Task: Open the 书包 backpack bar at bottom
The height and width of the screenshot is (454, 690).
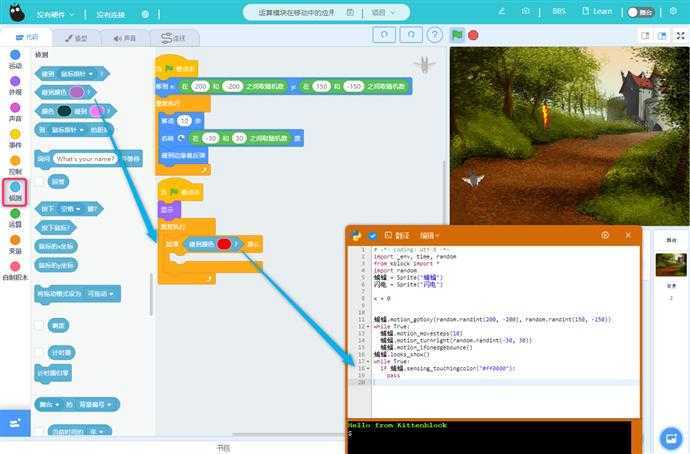Action: coord(223,448)
